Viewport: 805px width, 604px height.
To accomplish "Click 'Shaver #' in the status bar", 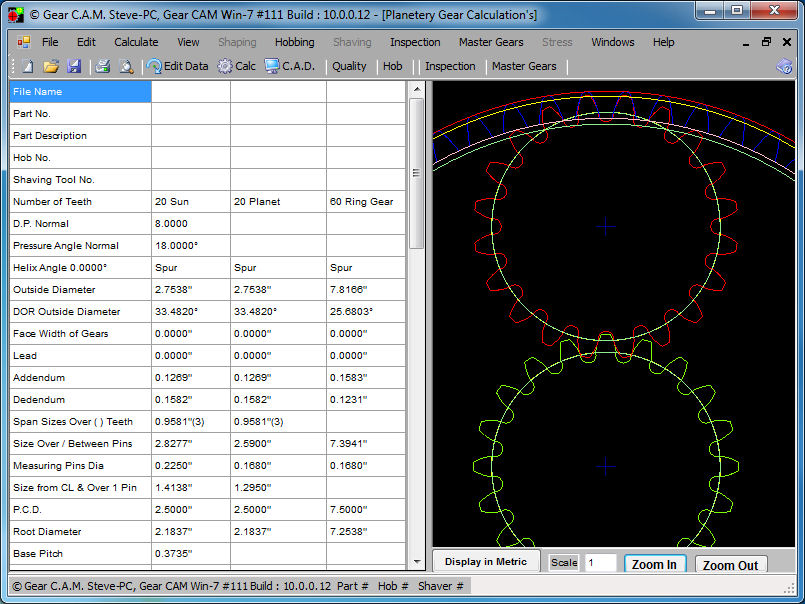I will coord(440,586).
